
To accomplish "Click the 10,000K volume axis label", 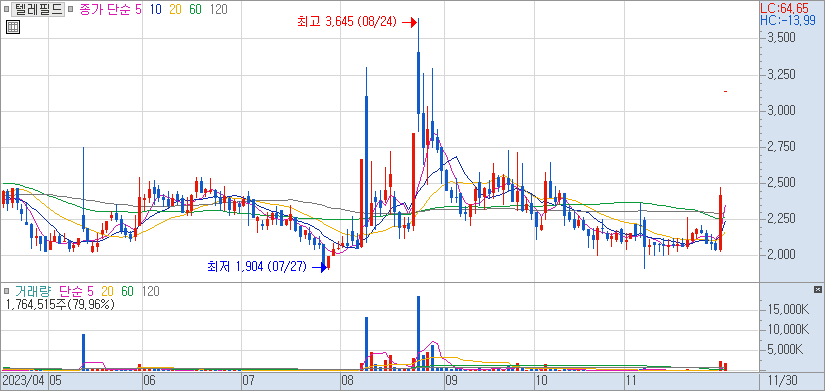I will coord(787,330).
